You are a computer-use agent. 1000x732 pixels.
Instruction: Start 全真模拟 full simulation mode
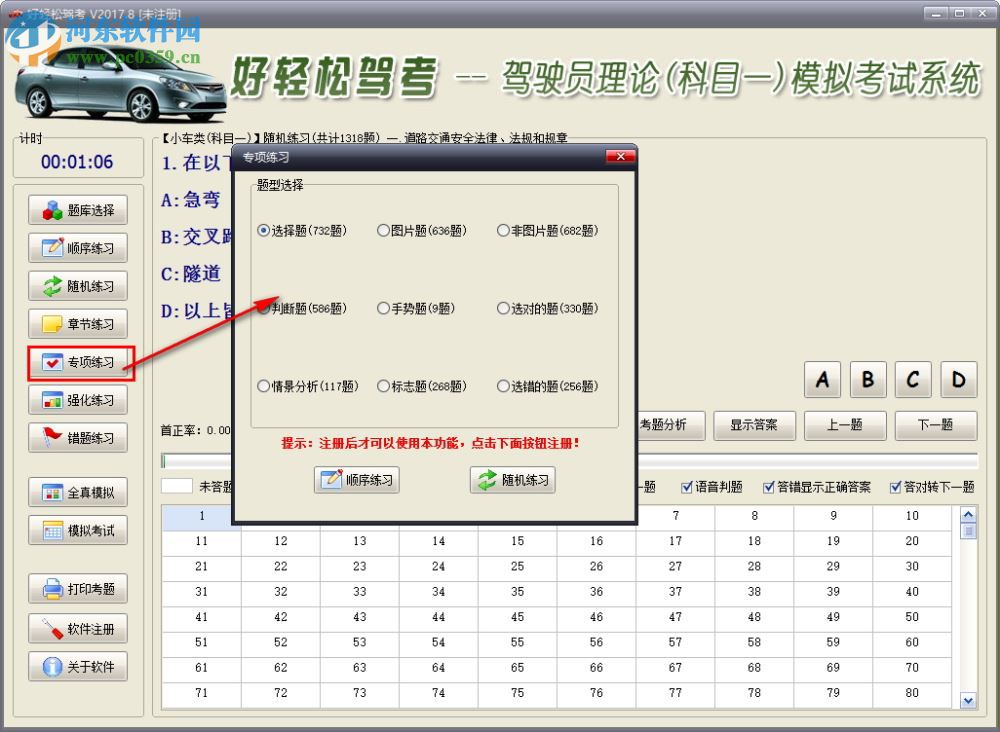[x=78, y=491]
